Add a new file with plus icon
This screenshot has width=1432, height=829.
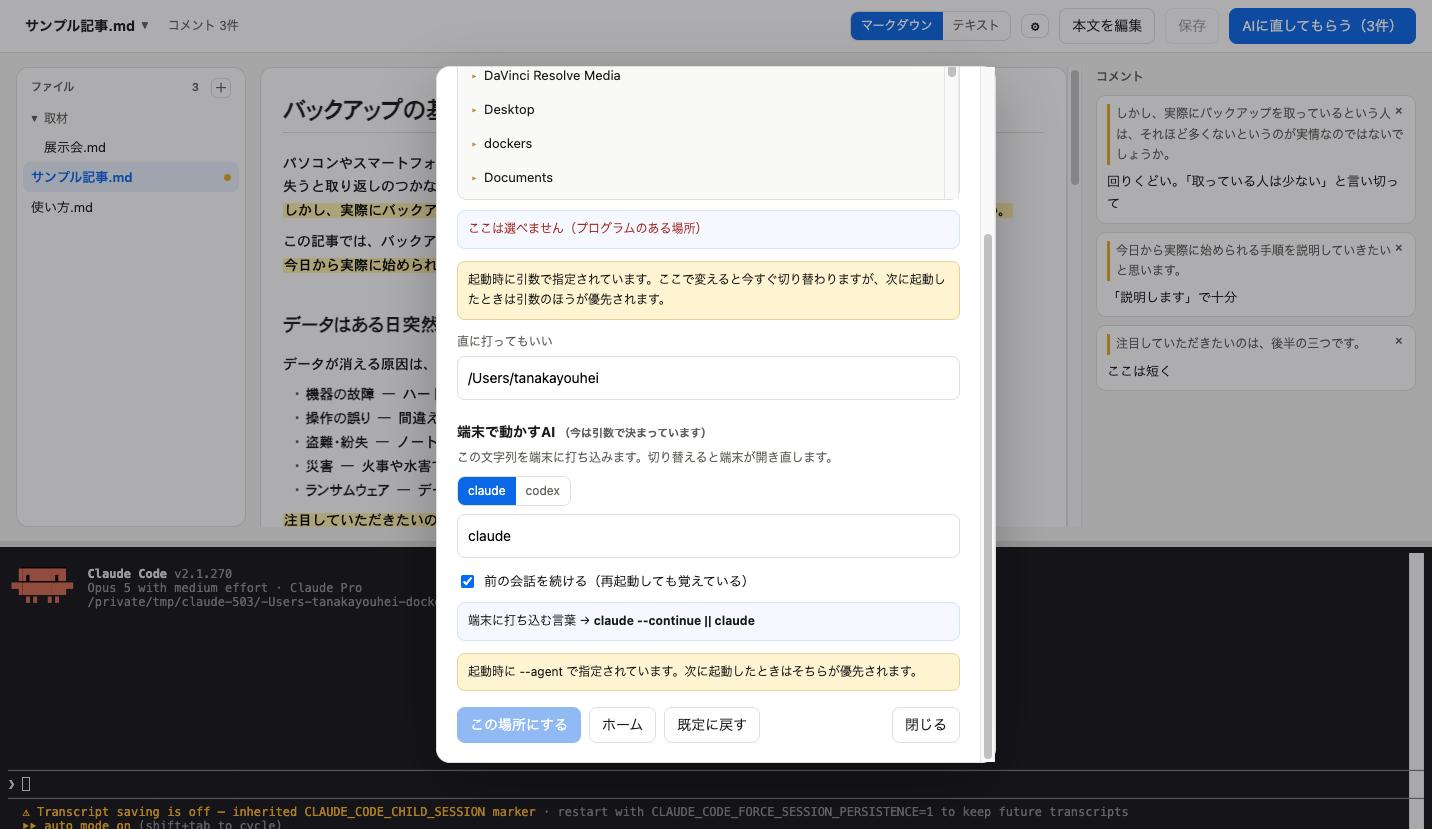coord(221,88)
